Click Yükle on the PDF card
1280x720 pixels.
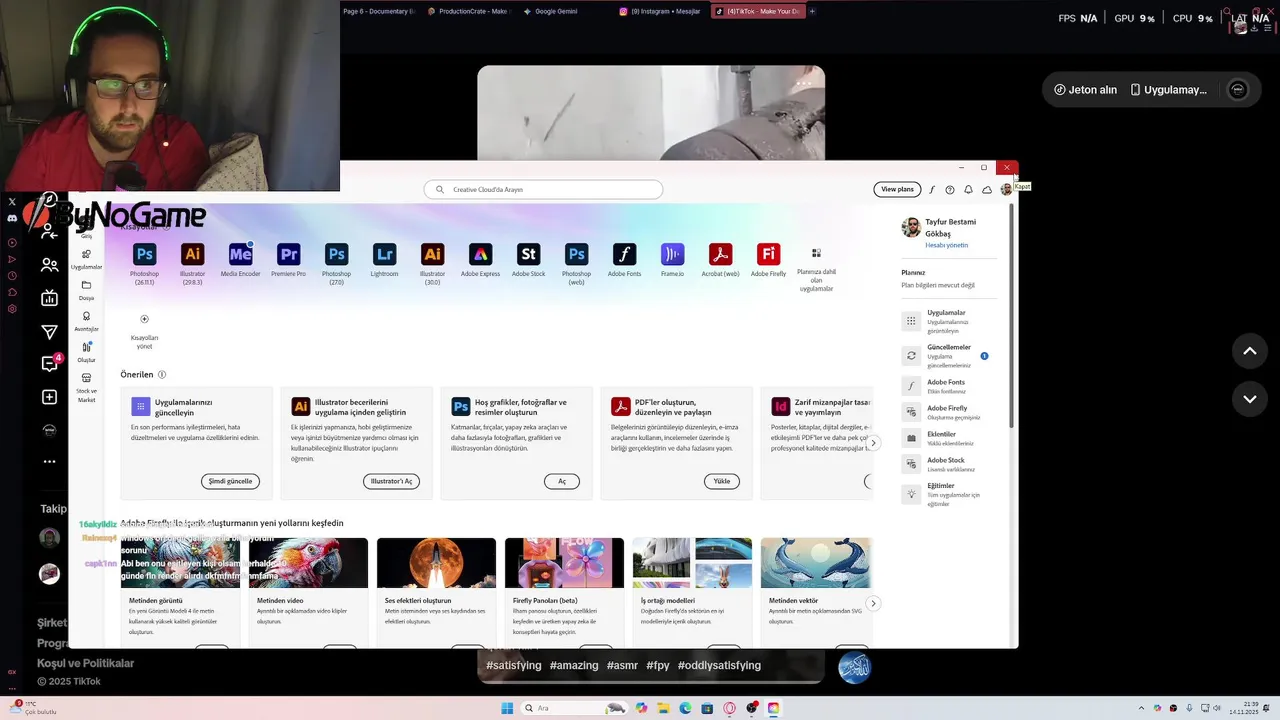coord(722,481)
